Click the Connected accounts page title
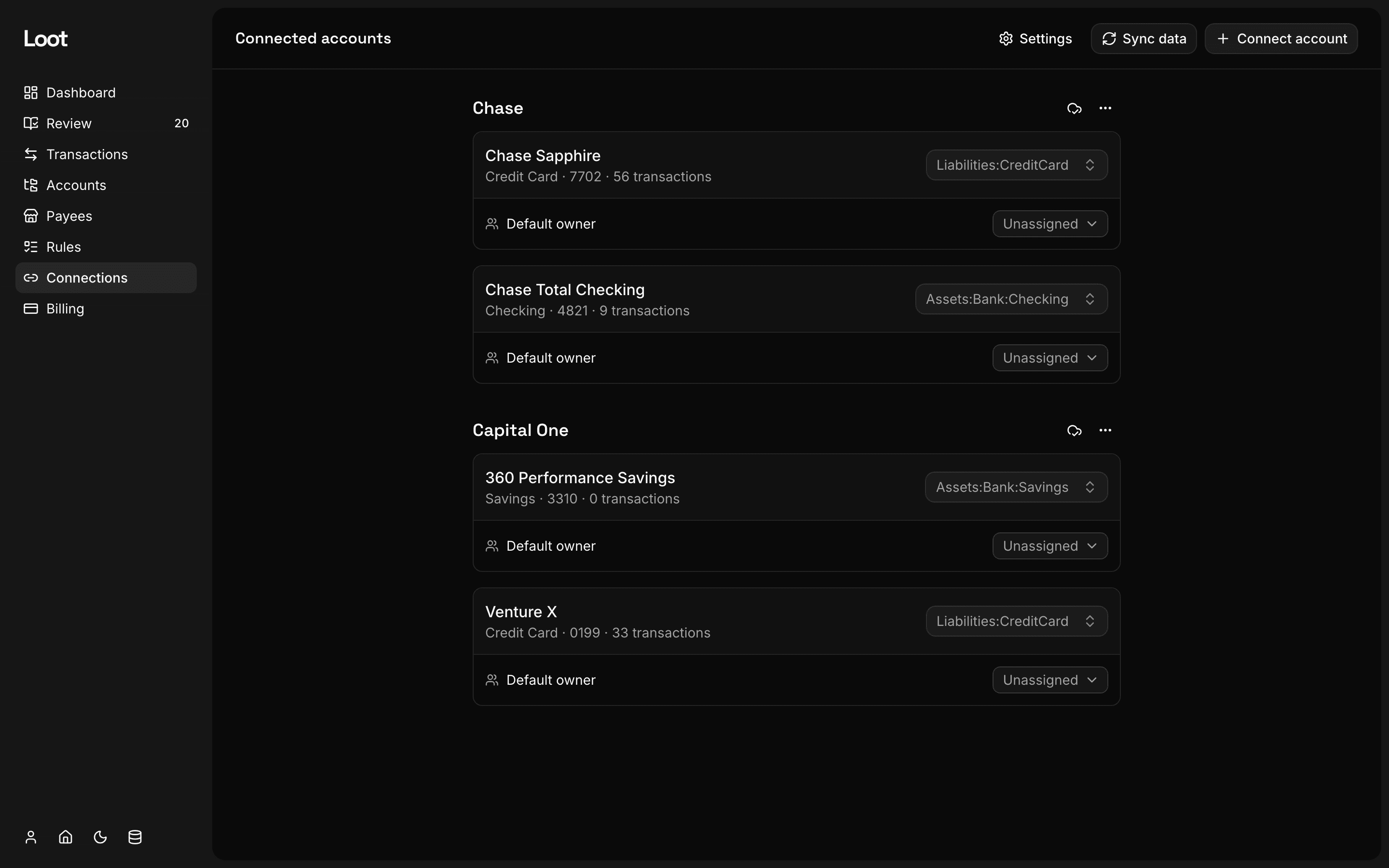1389x868 pixels. click(313, 39)
